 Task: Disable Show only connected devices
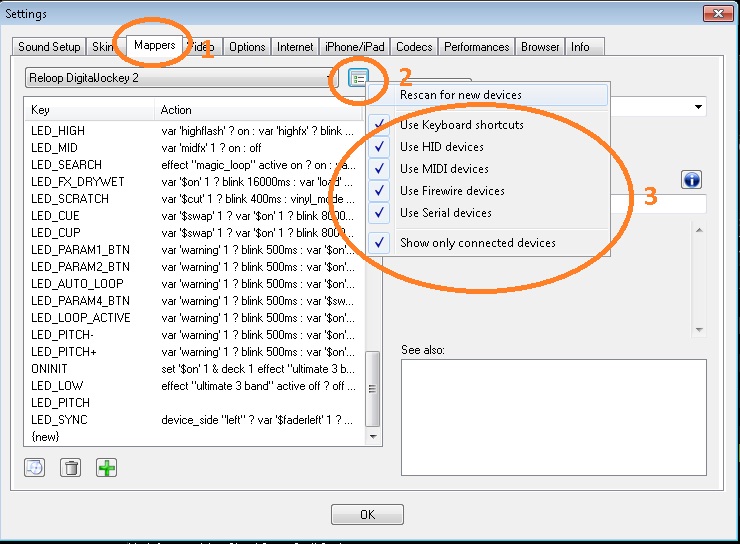click(x=478, y=242)
